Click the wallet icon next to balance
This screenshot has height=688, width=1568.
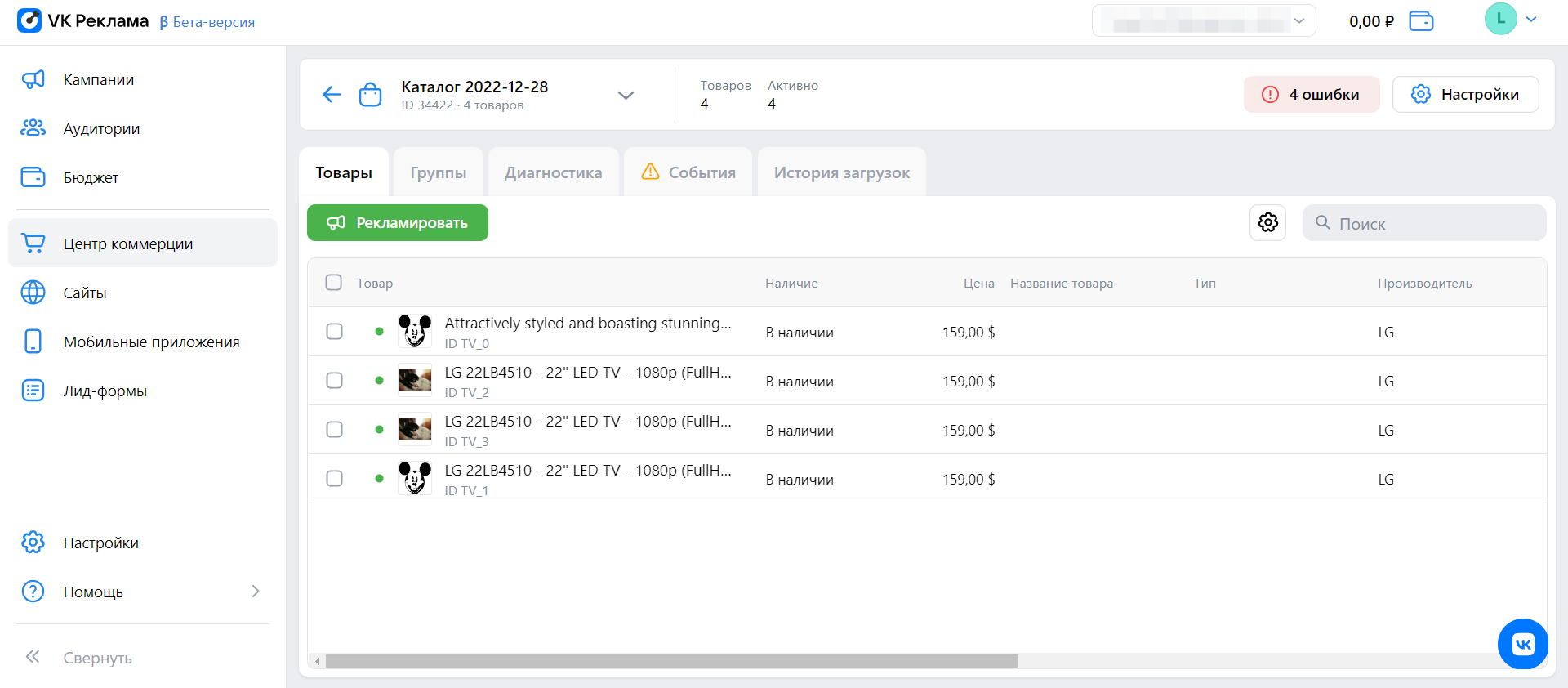(x=1421, y=21)
